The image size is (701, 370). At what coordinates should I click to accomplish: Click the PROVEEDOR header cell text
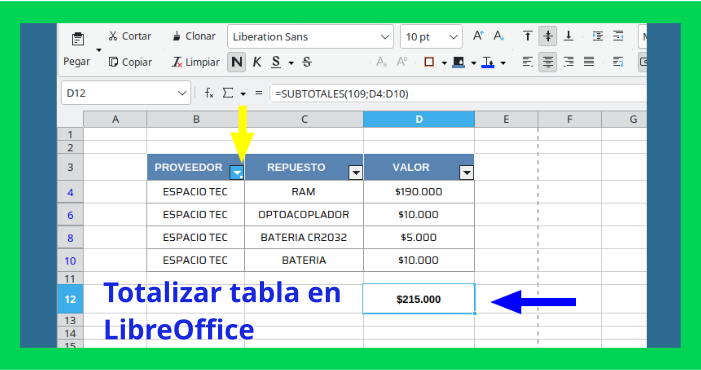[188, 168]
